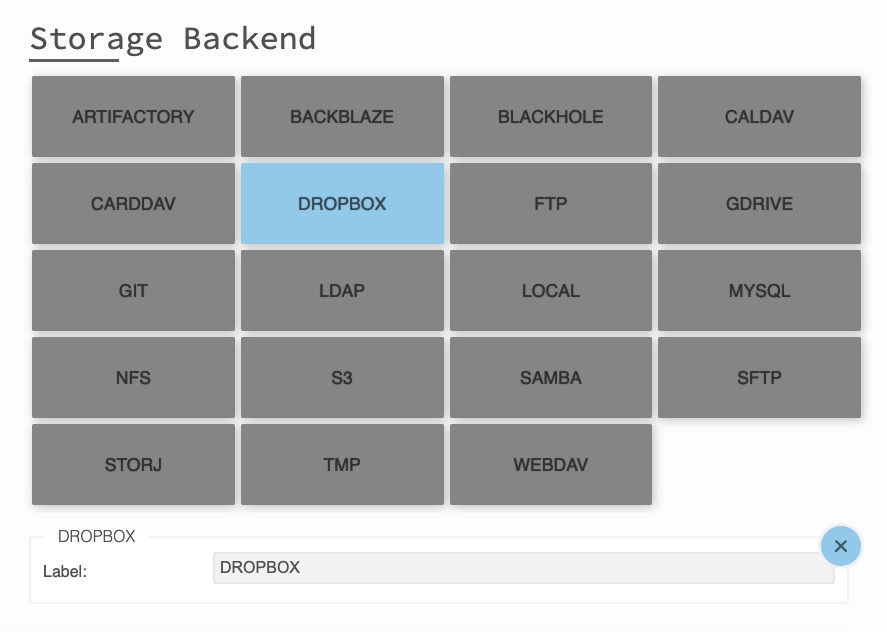Select the NFS backend option
The width and height of the screenshot is (887, 632).
click(133, 377)
